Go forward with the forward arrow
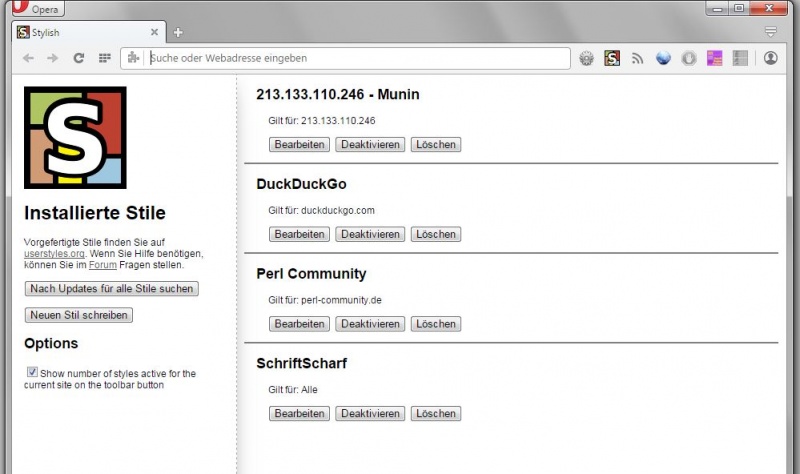Screen dimensions: 800x474 (x=53, y=58)
